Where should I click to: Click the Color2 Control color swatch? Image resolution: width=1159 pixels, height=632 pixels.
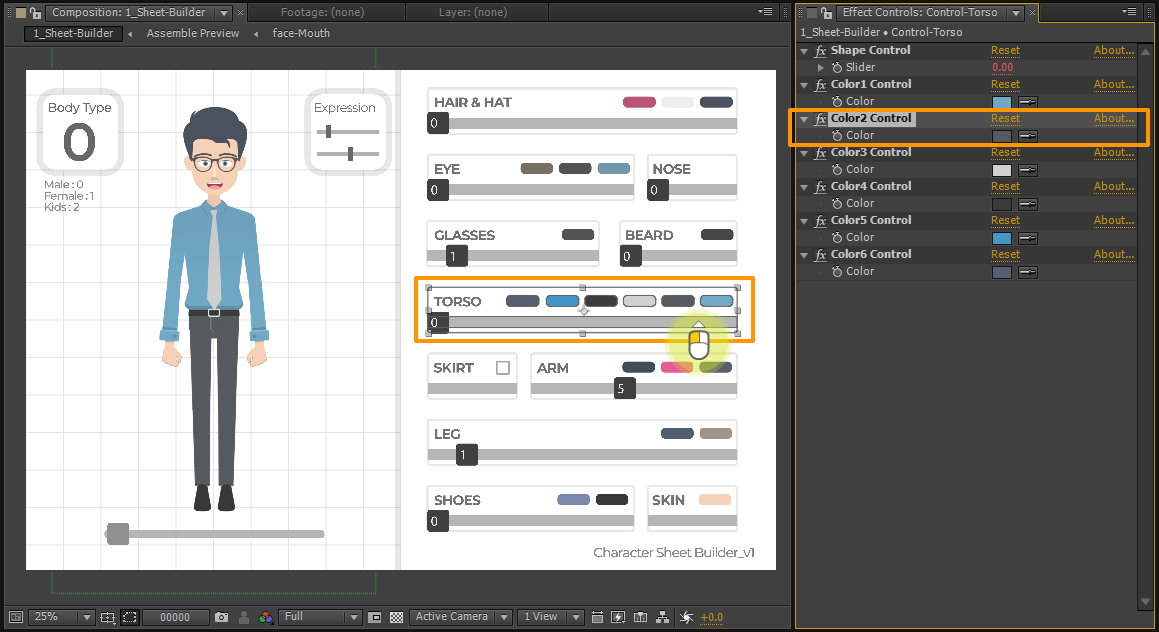coord(1001,136)
